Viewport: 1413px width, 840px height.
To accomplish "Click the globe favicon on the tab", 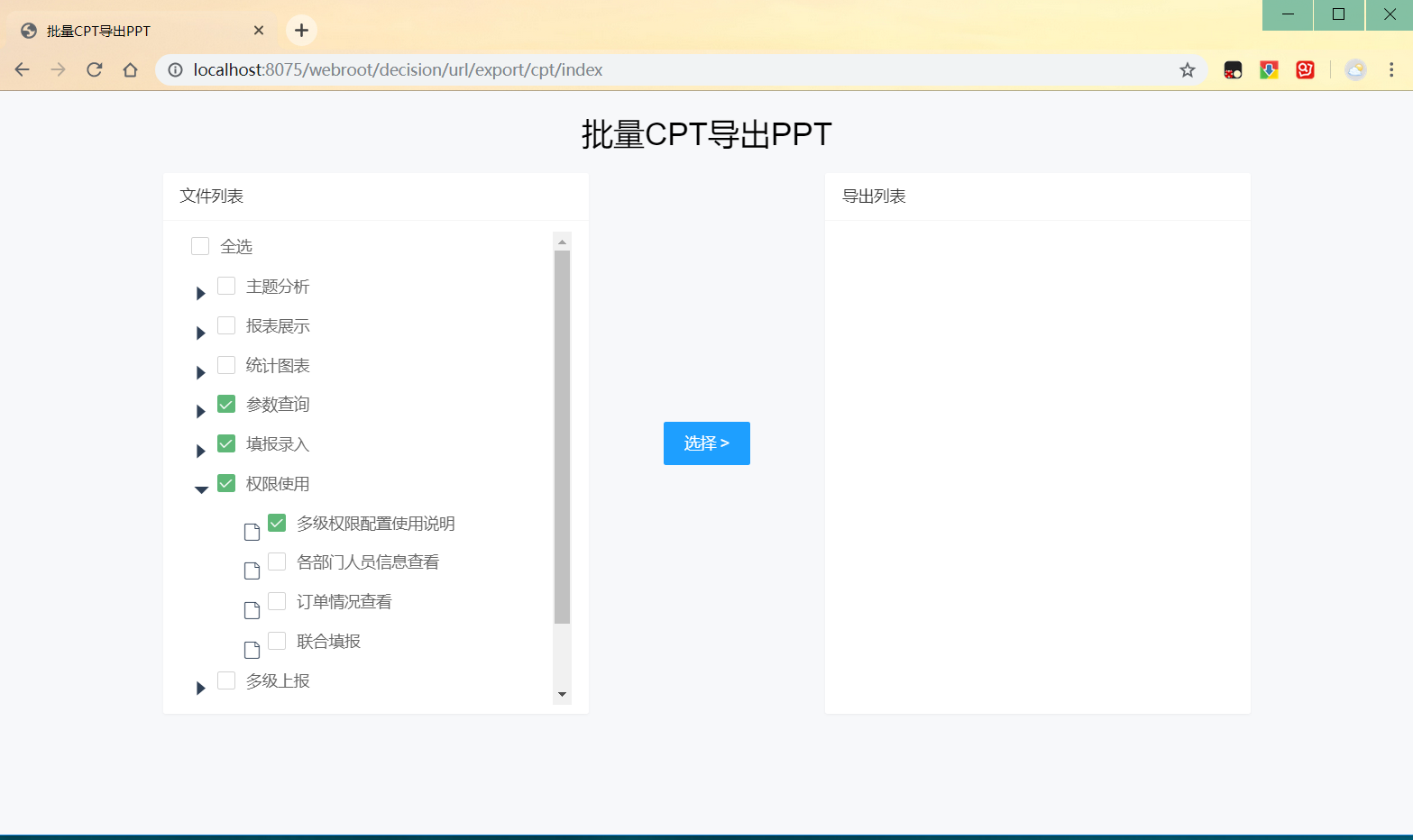I will (x=29, y=31).
